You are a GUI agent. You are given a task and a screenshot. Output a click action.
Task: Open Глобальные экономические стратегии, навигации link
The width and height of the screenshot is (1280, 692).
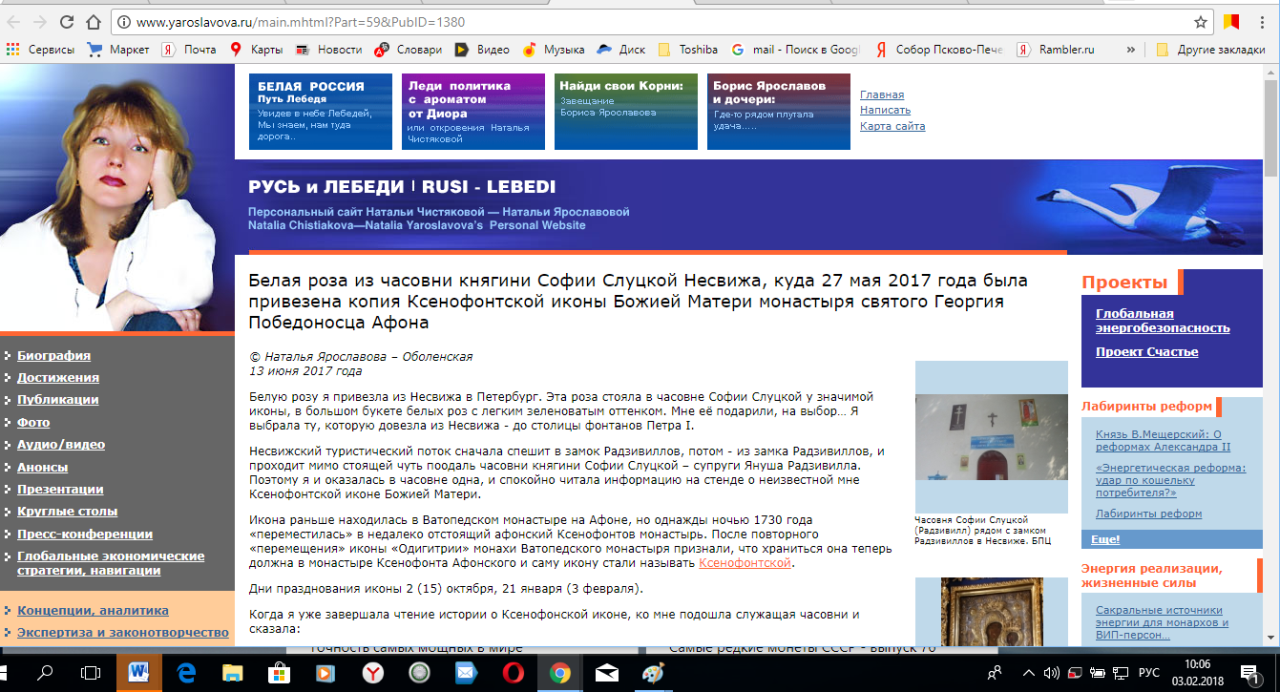coord(110,563)
